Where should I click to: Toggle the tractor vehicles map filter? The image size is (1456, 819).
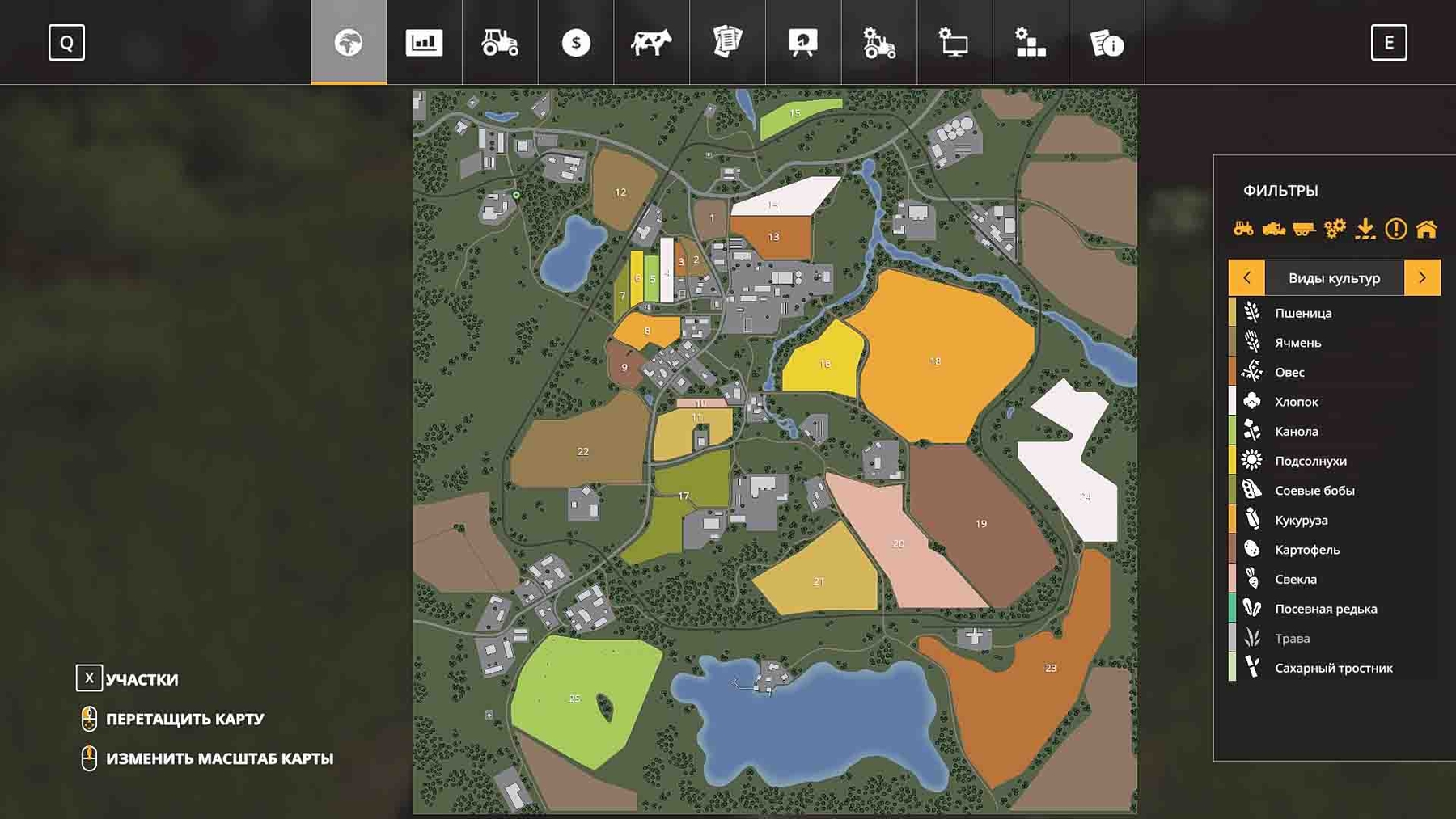(x=1243, y=230)
